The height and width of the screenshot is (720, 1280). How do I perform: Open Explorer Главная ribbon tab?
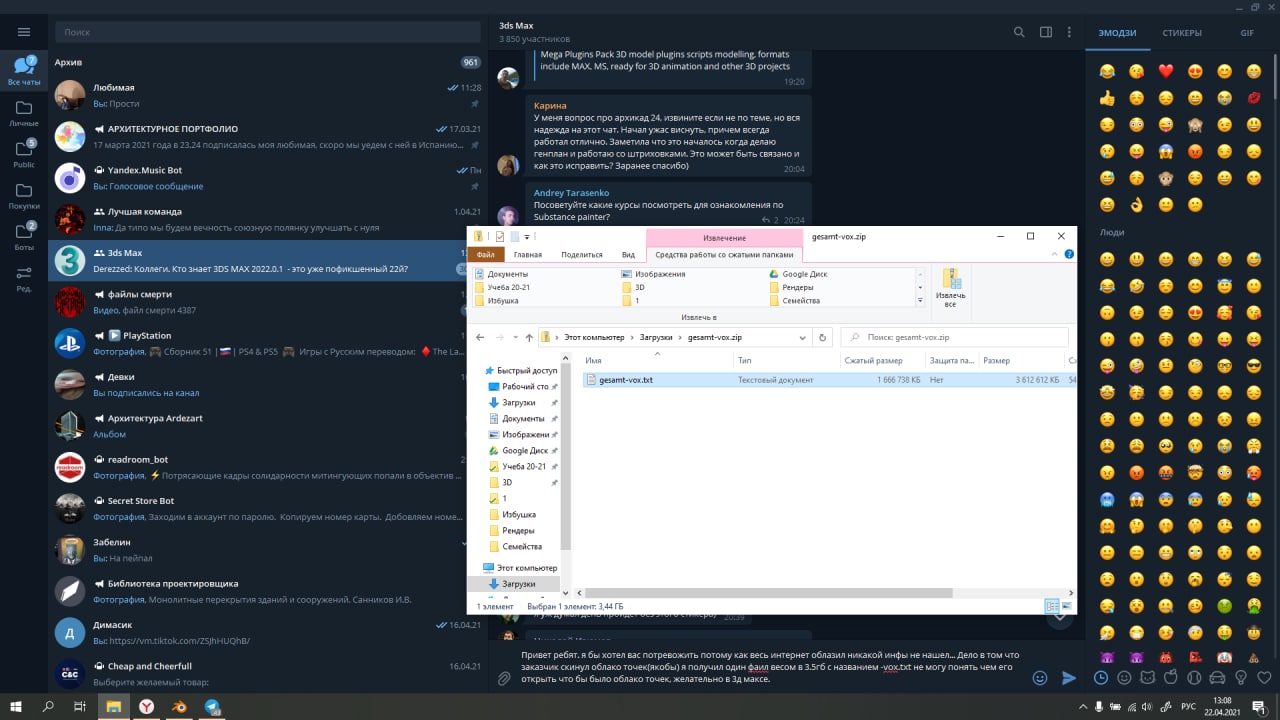point(527,255)
